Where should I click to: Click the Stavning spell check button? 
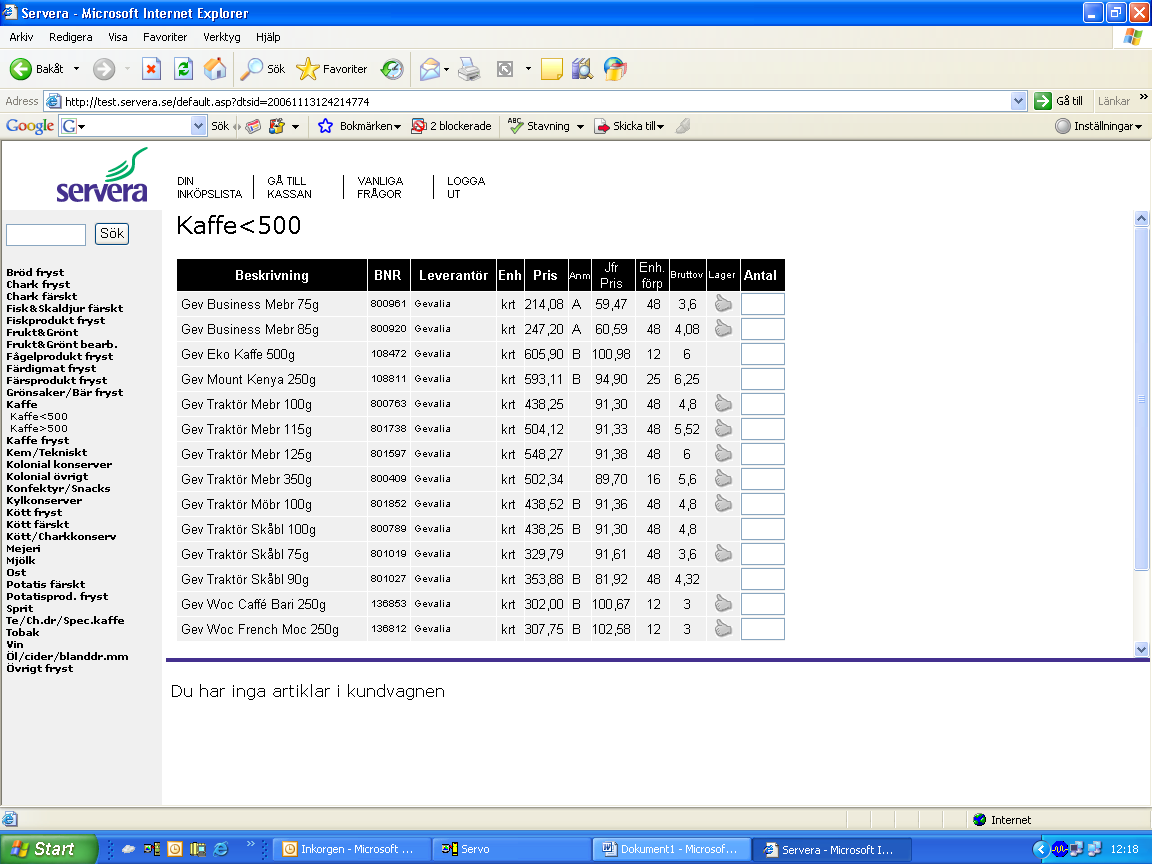[539, 126]
